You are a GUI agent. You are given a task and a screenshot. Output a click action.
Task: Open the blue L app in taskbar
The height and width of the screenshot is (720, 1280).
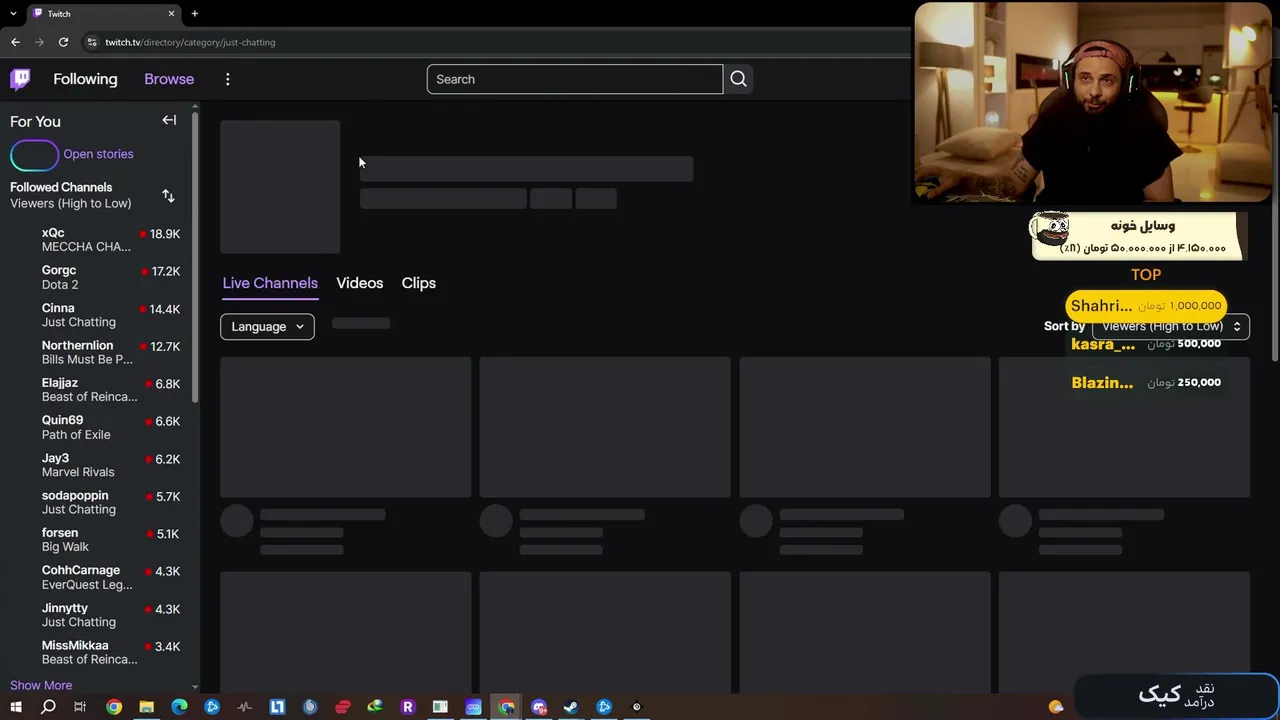[277, 707]
